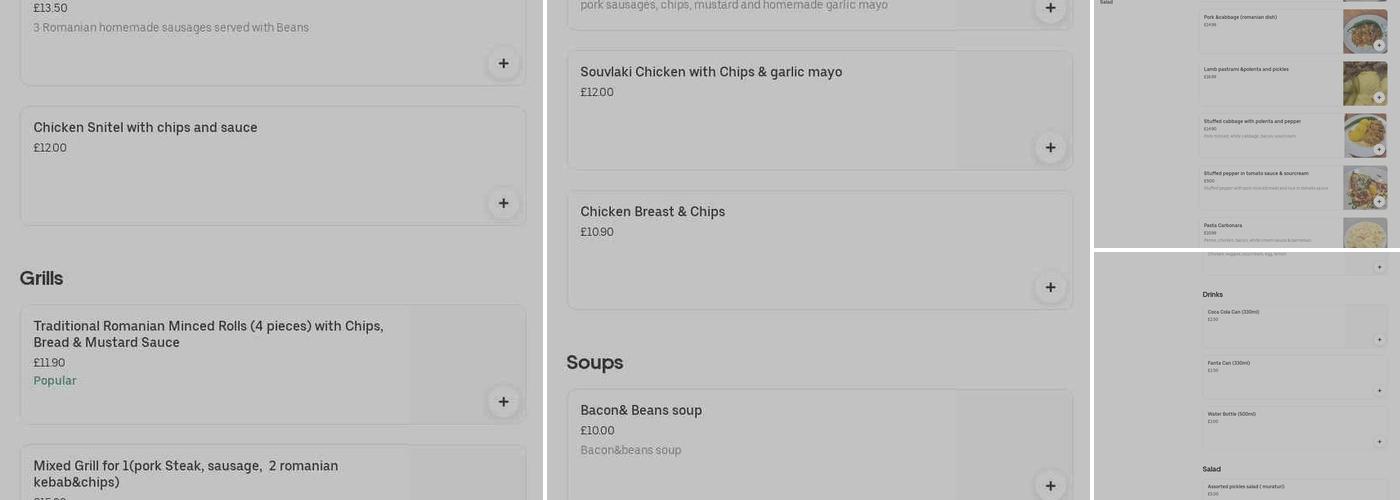The image size is (1400, 500).
Task: Open Stuffed pepper in tomato sauce photo
Action: coord(1360,184)
